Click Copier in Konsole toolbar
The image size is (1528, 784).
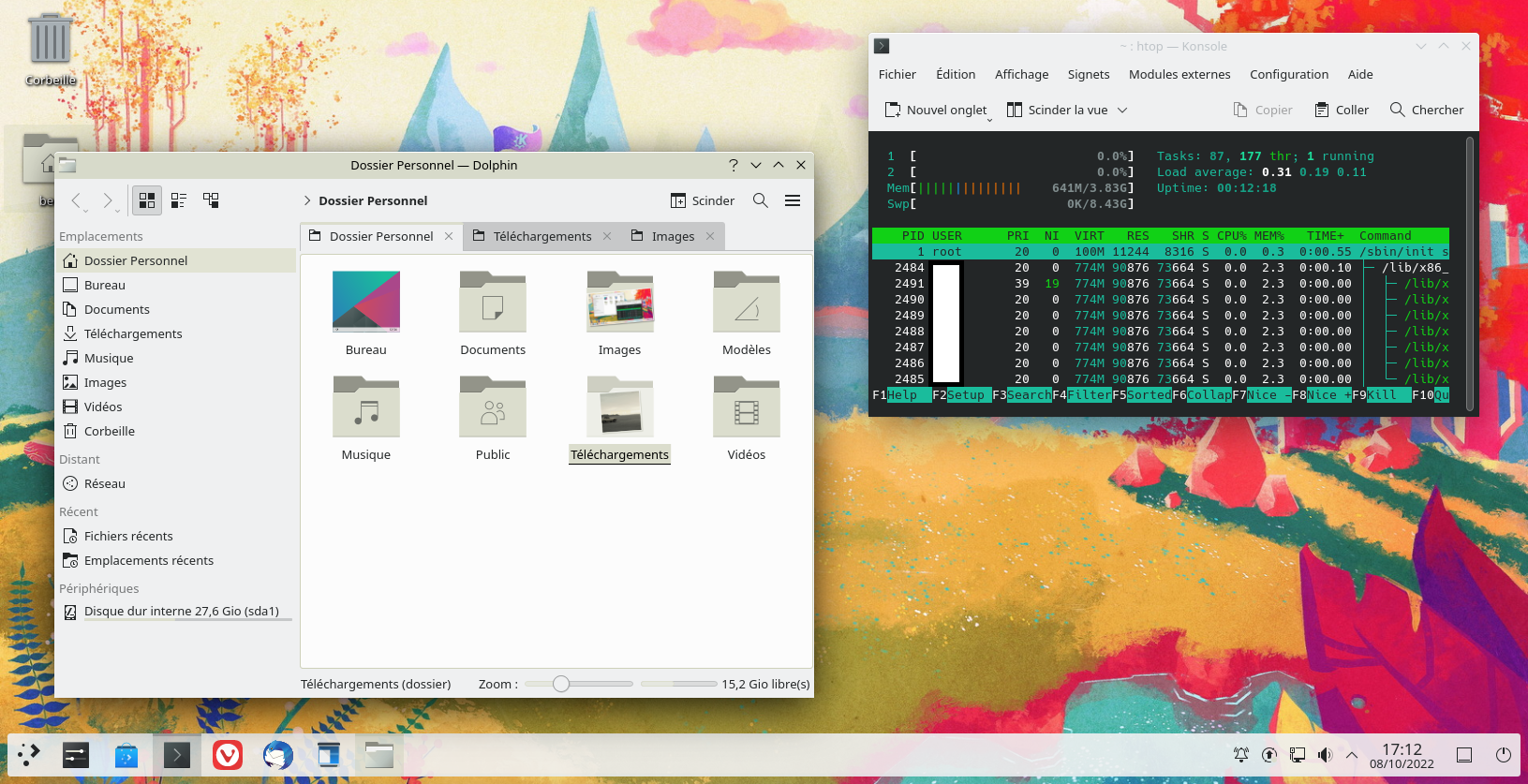click(1263, 110)
